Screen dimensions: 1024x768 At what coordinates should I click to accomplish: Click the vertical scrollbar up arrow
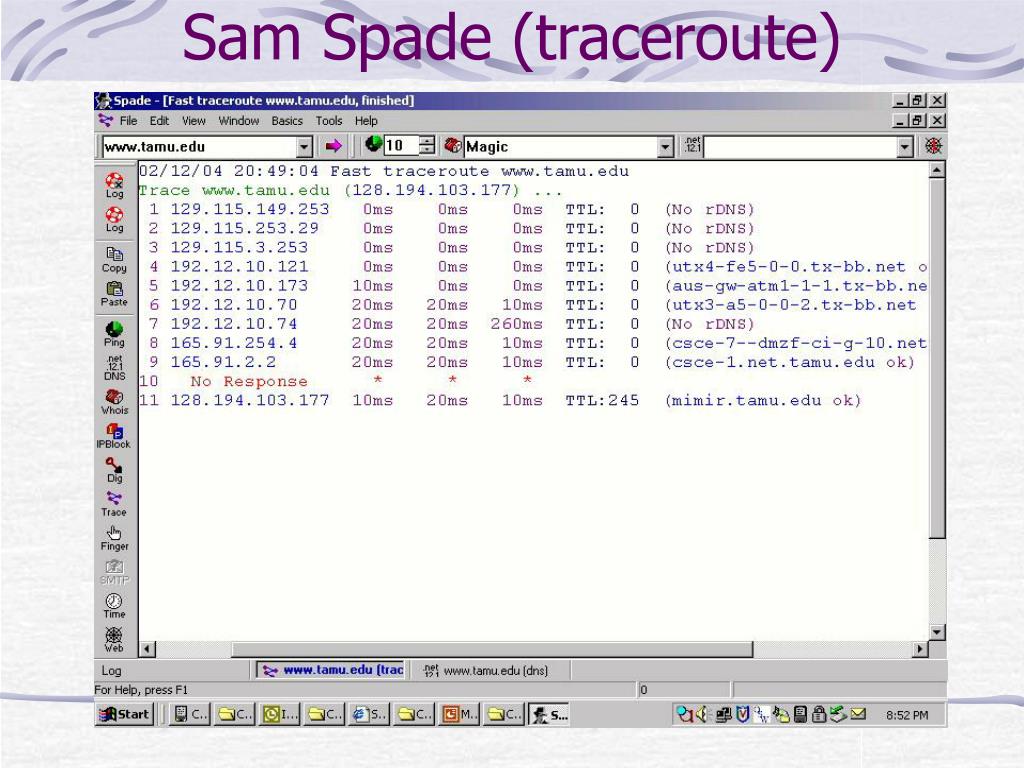[936, 170]
